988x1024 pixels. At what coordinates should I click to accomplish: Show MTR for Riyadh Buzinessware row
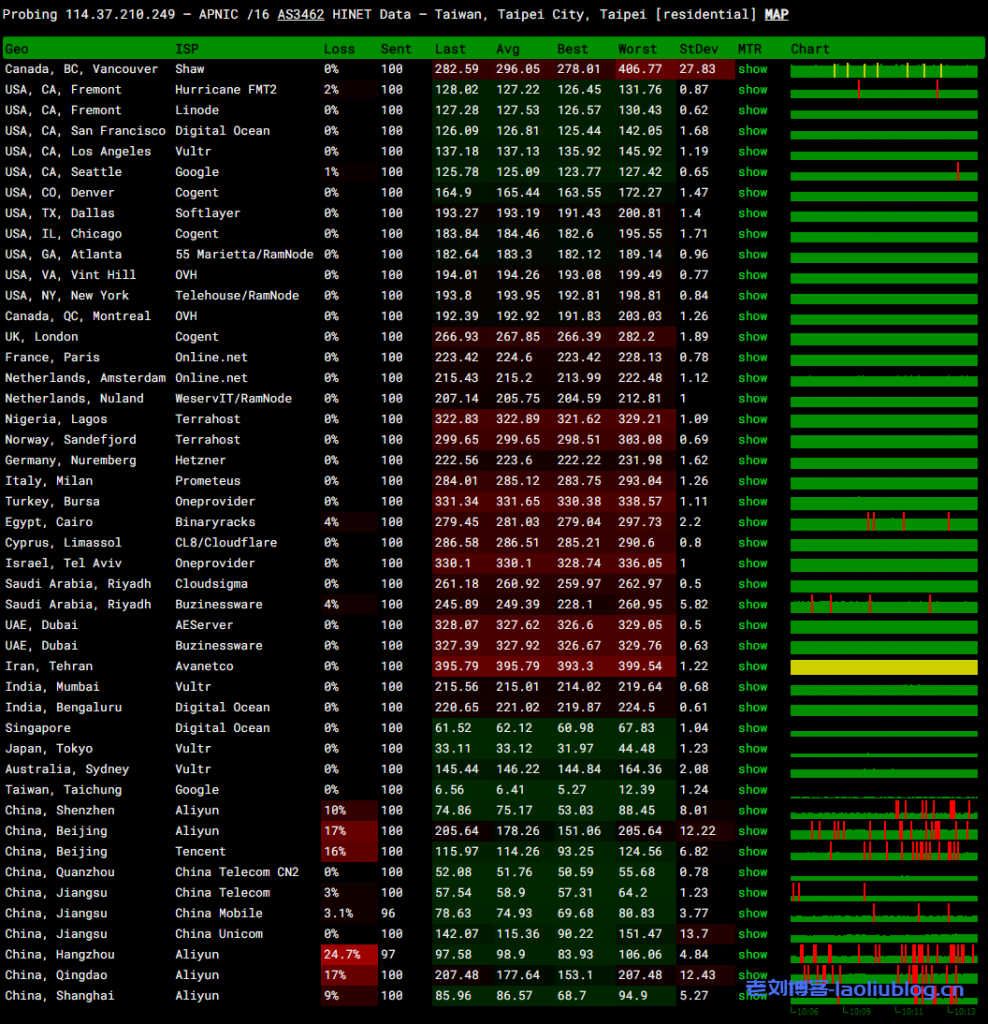(753, 604)
